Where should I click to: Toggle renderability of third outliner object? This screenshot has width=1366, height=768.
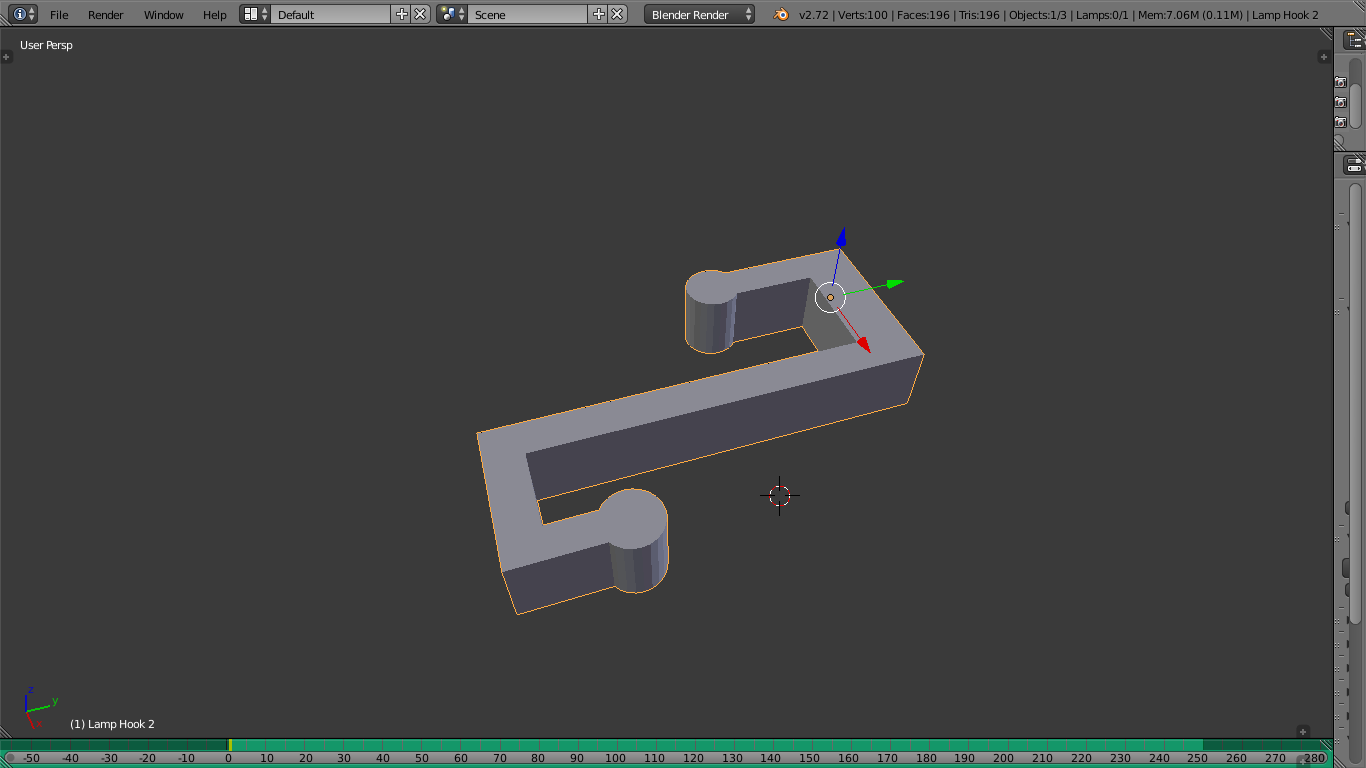[x=1341, y=123]
